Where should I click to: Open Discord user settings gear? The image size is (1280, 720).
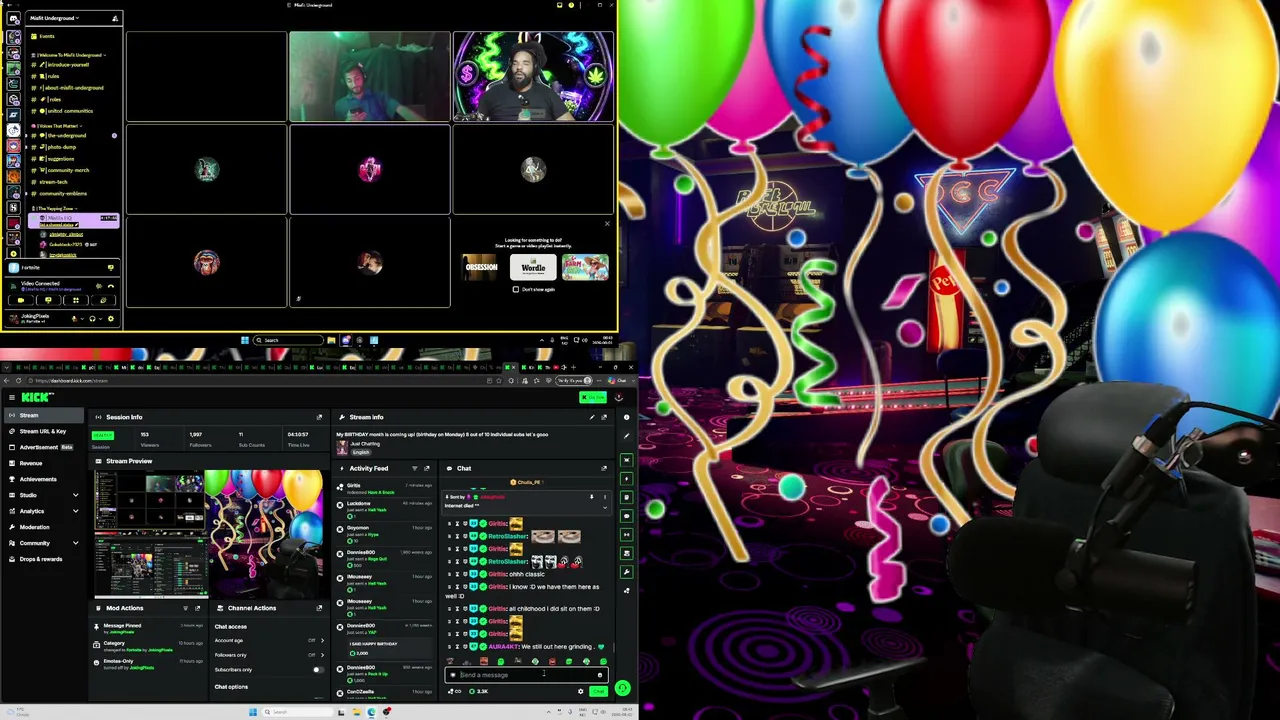110,319
